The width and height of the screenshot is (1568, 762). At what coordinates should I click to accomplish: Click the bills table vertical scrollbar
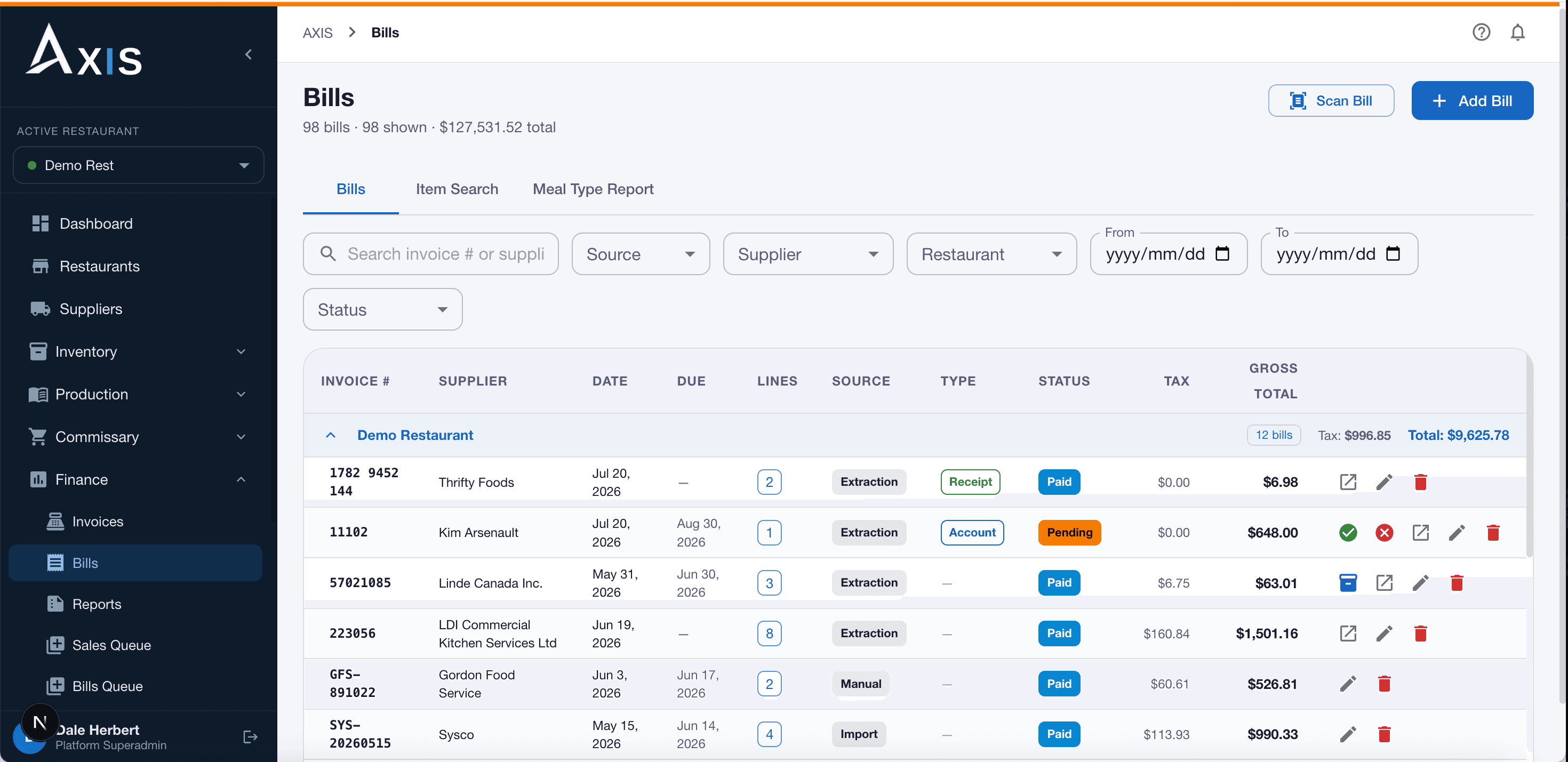(x=1529, y=456)
